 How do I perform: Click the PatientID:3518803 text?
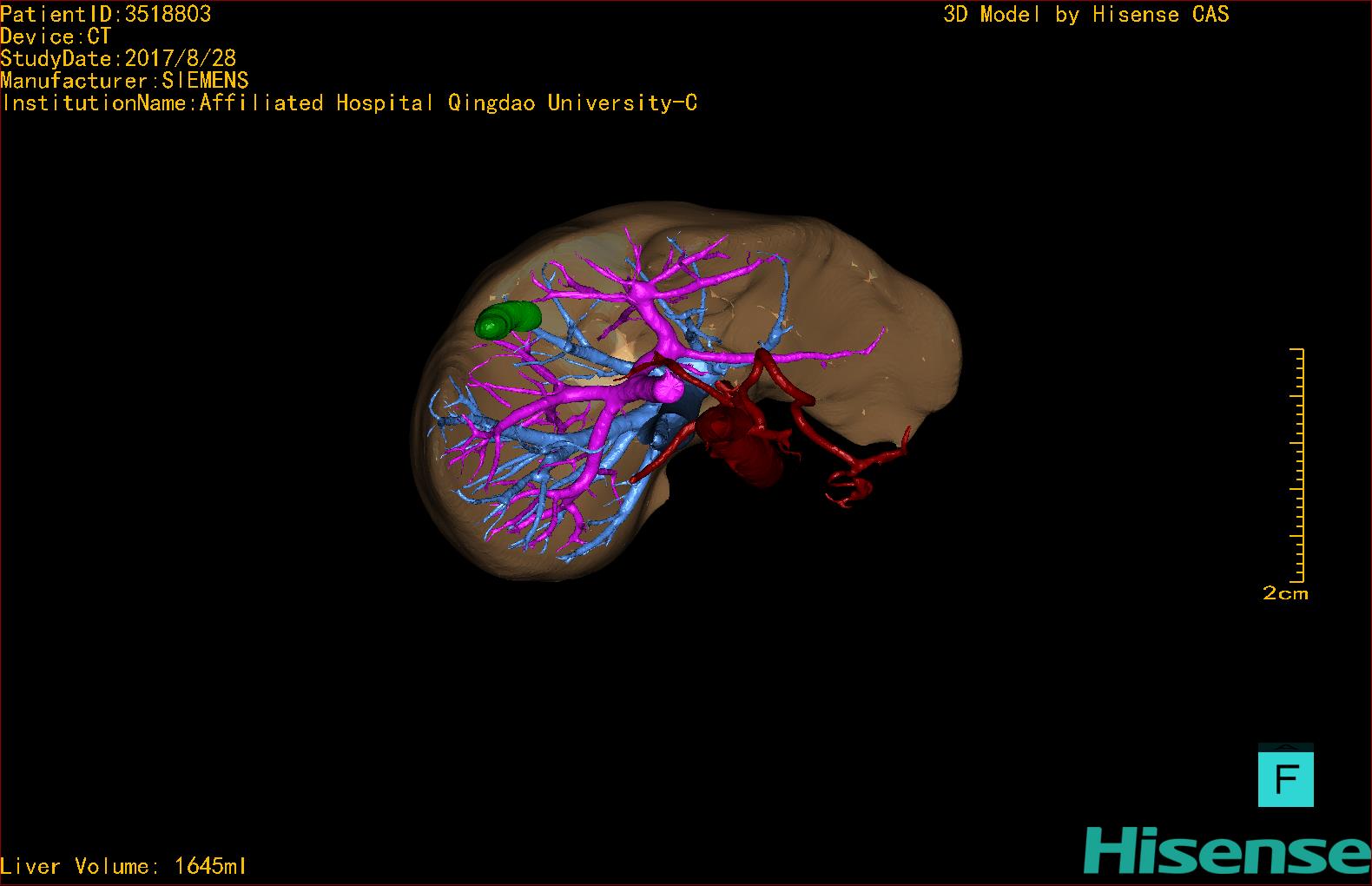click(x=106, y=14)
